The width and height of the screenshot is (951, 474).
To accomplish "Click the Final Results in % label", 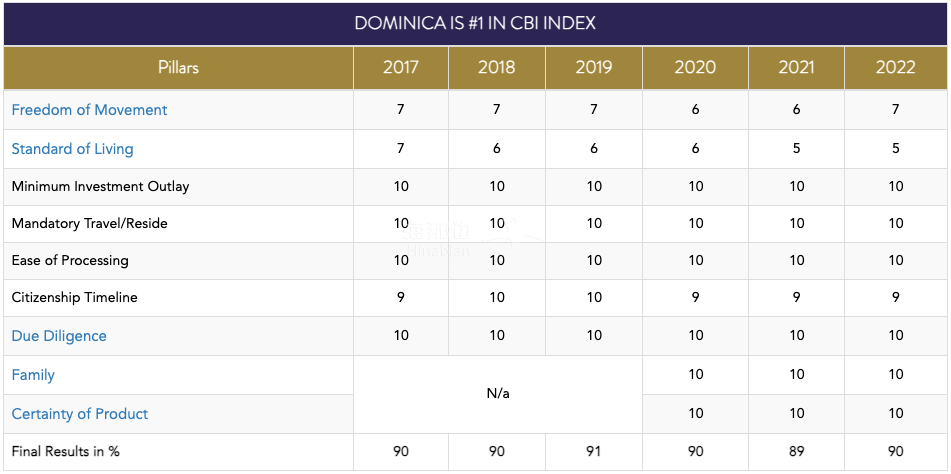I will pos(66,451).
